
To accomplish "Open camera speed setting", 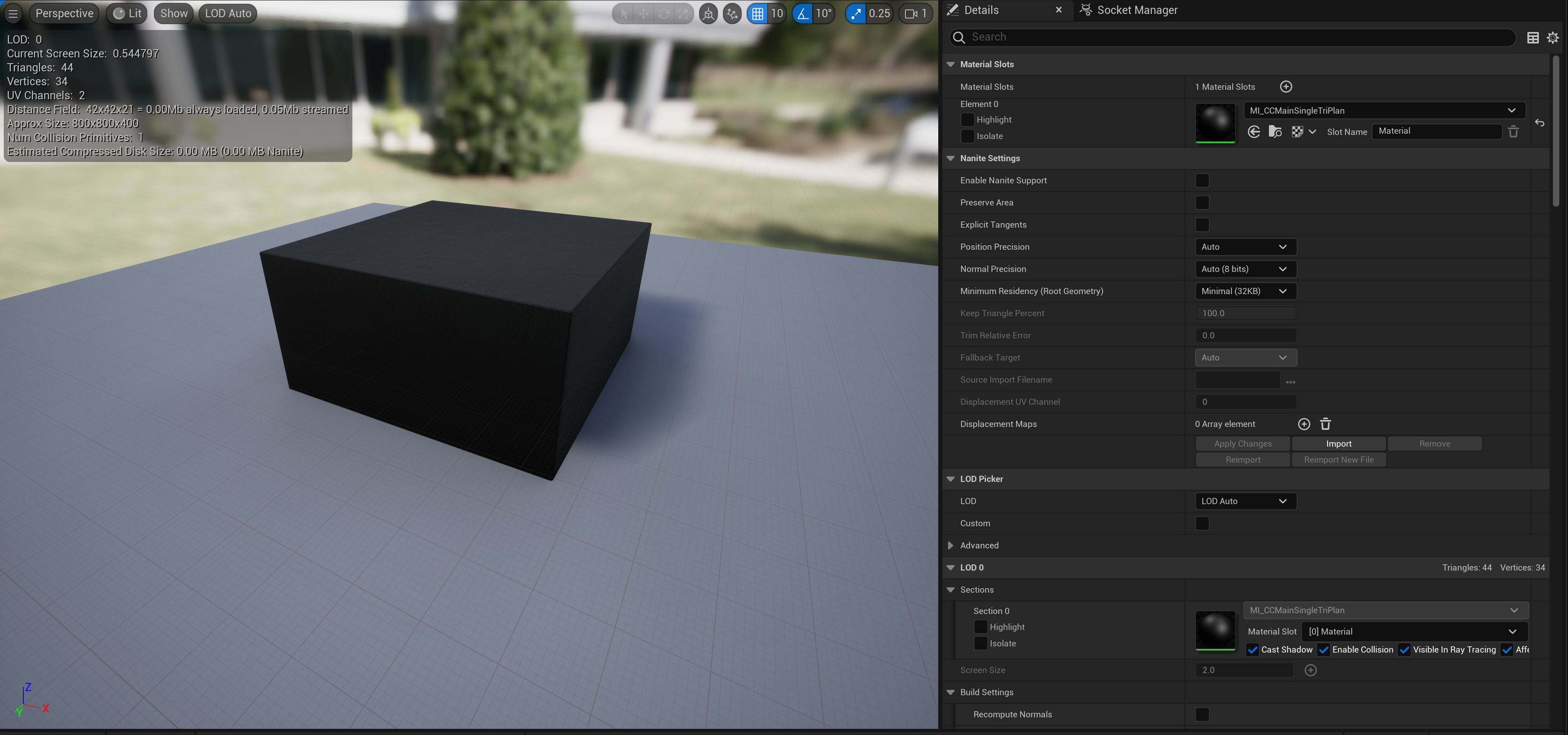I will tap(915, 14).
